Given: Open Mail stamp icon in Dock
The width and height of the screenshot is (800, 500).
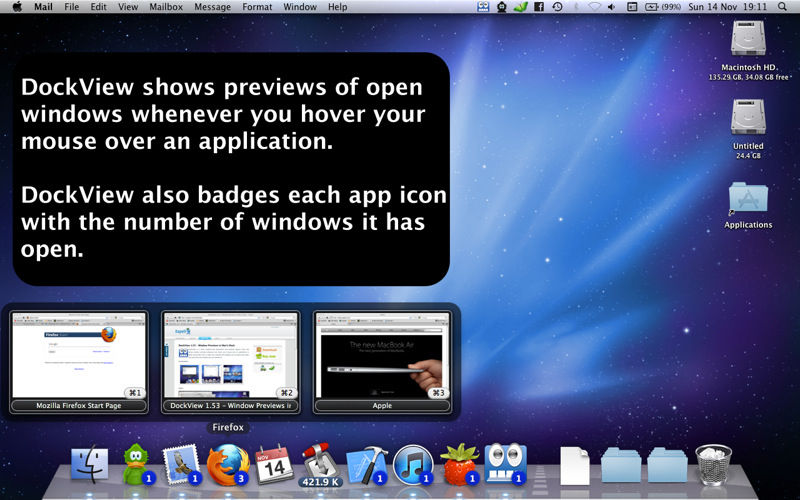Looking at the screenshot, I should (181, 464).
